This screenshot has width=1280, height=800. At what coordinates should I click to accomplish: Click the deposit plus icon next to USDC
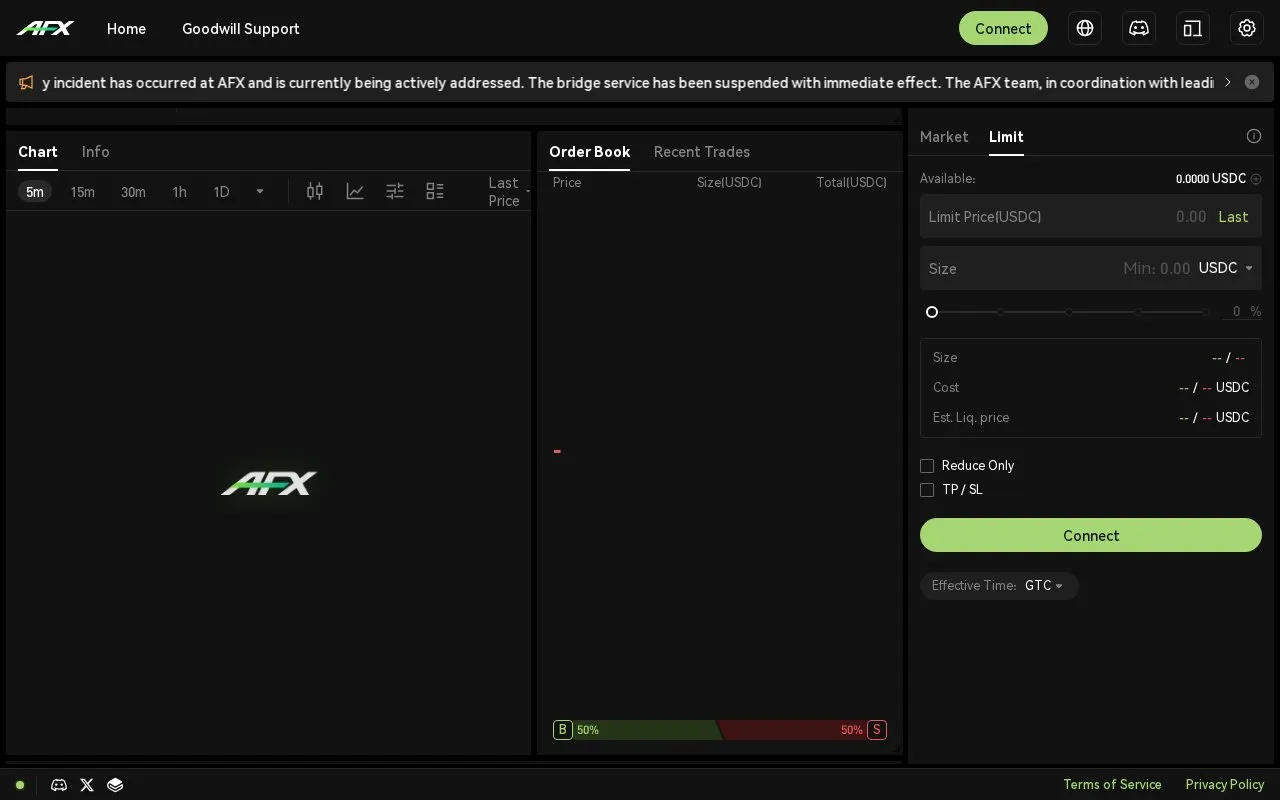(1256, 179)
